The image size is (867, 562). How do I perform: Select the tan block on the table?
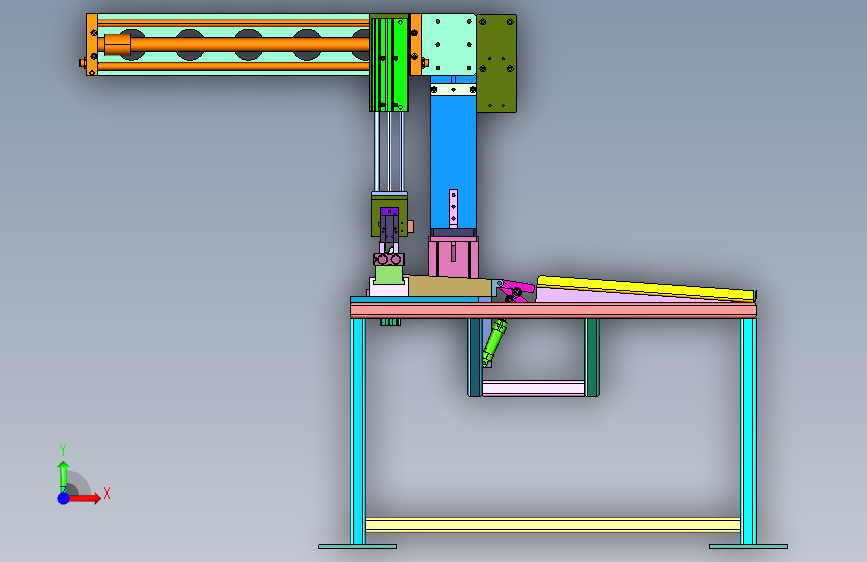click(x=449, y=287)
